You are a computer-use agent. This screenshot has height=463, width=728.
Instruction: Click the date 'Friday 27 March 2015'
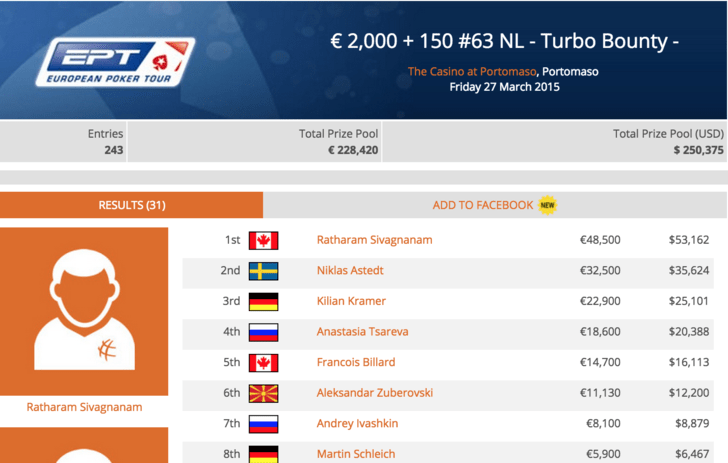click(x=504, y=87)
